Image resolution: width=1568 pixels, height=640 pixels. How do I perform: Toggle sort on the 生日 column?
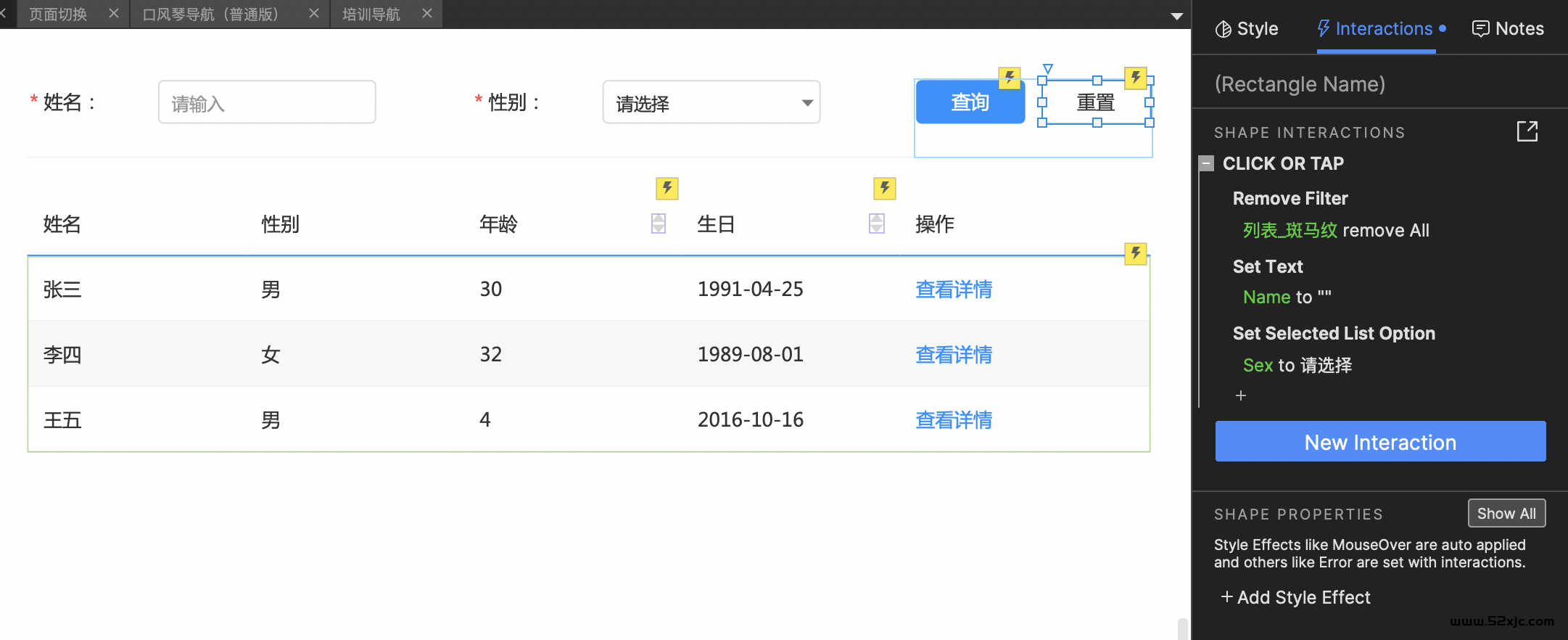[x=876, y=223]
